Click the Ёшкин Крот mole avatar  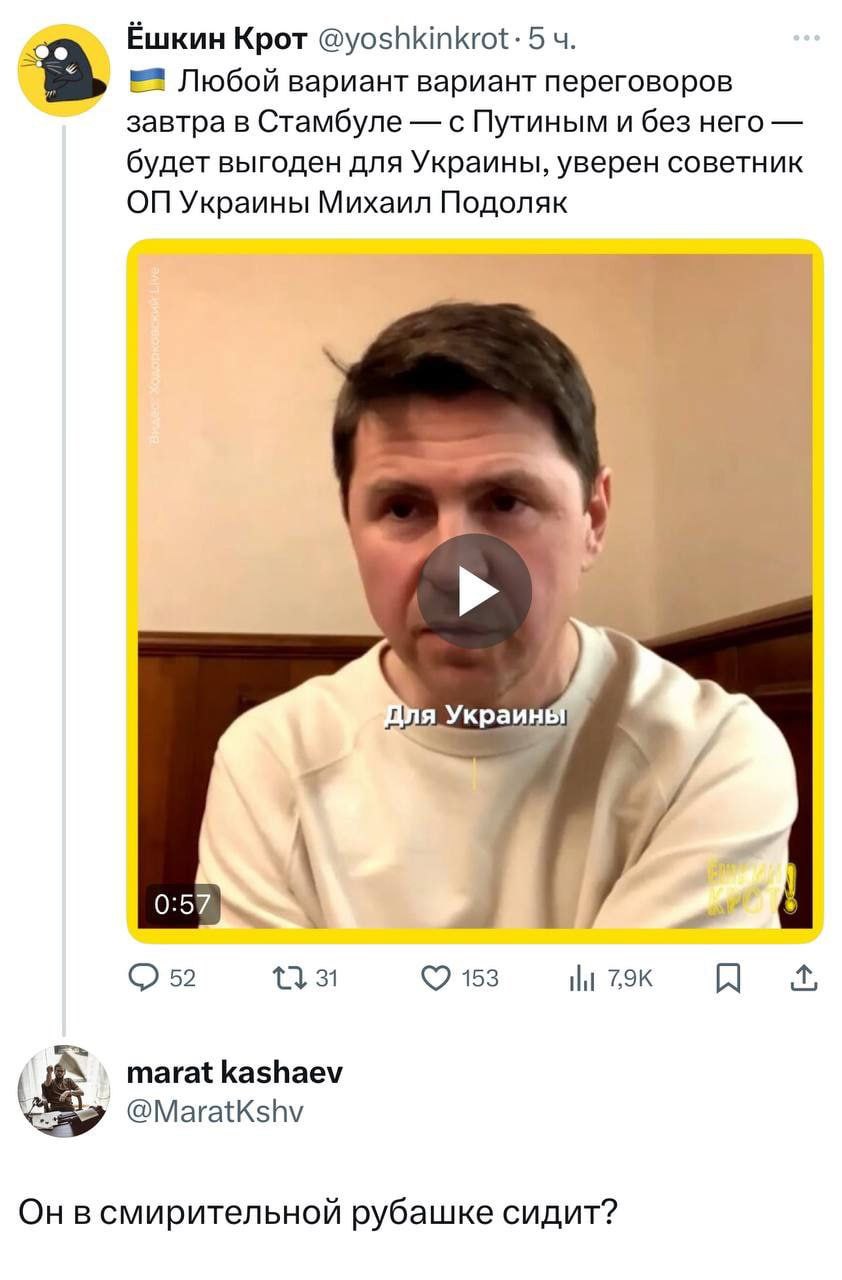click(x=64, y=70)
